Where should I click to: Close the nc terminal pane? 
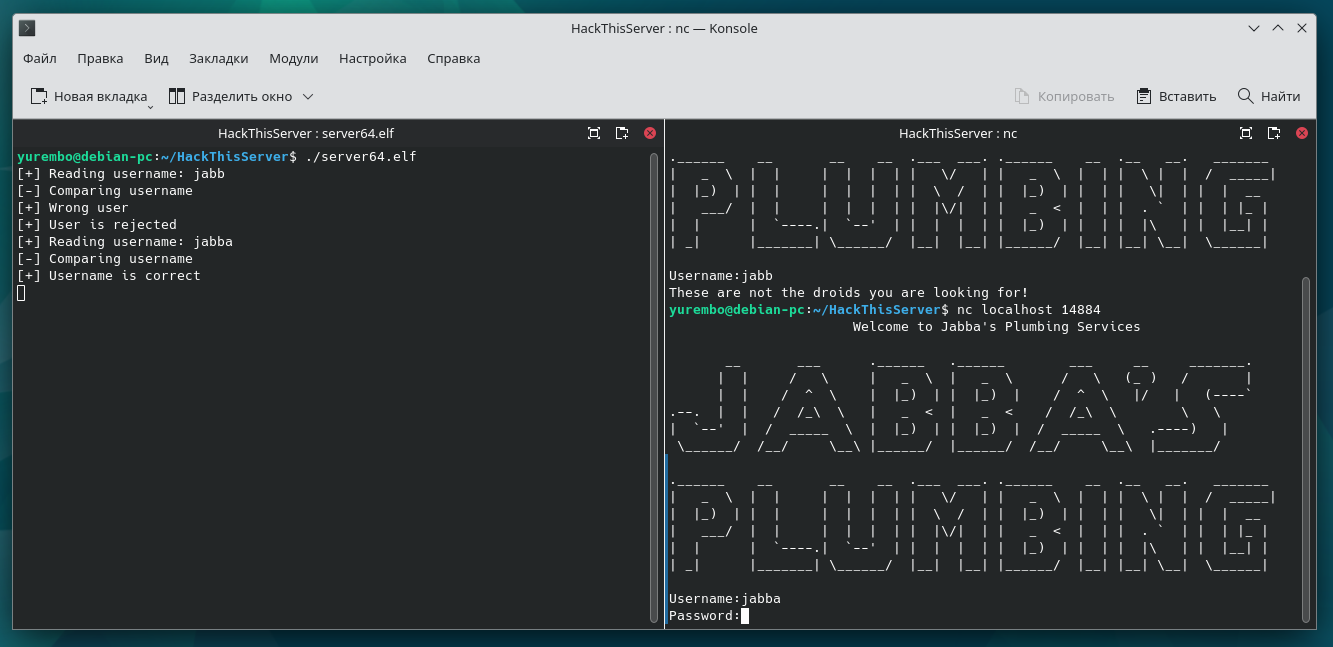[1302, 133]
